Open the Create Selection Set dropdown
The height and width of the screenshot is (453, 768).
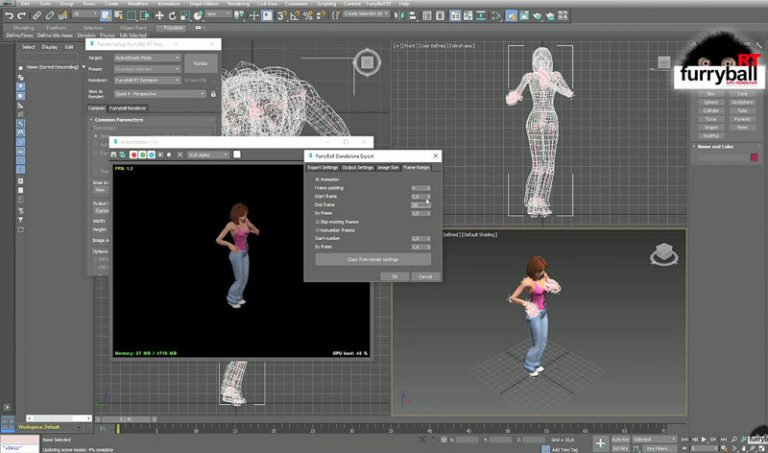coord(367,14)
